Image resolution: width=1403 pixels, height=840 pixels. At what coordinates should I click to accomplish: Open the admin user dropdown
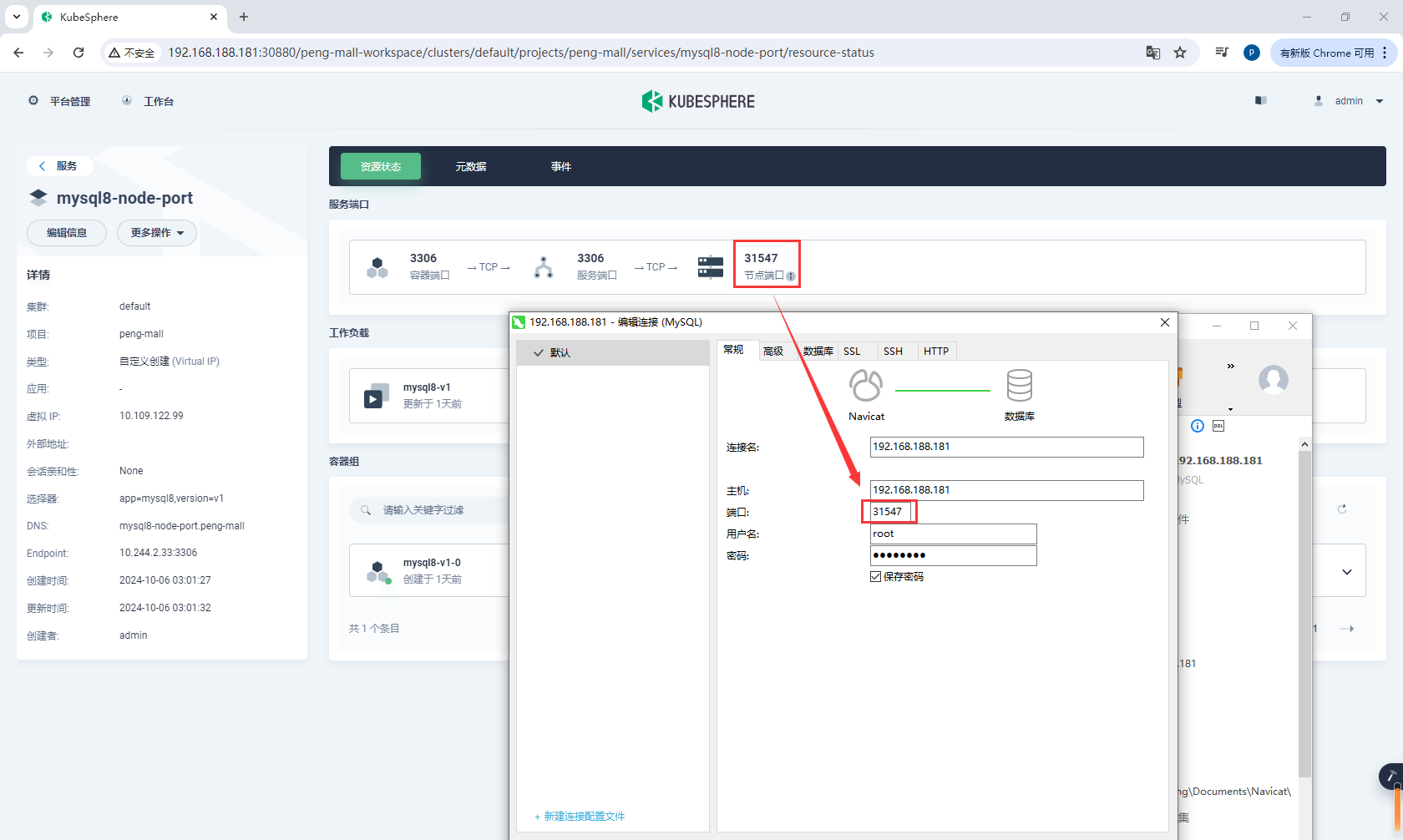(x=1349, y=101)
